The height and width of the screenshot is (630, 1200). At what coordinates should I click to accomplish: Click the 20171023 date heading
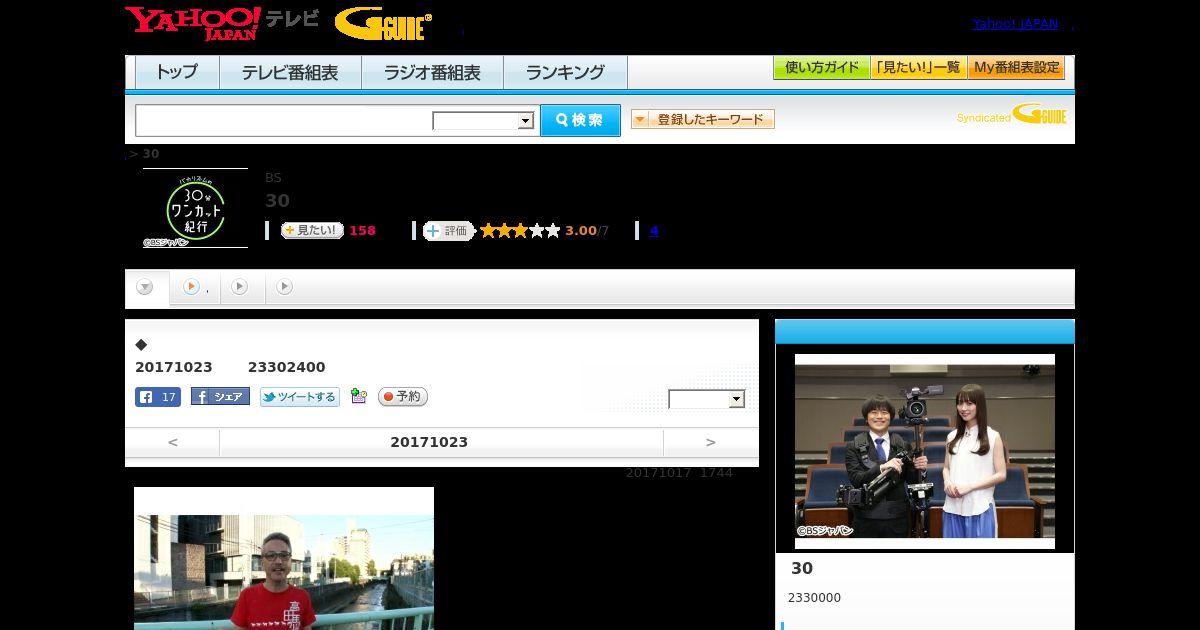tap(429, 442)
